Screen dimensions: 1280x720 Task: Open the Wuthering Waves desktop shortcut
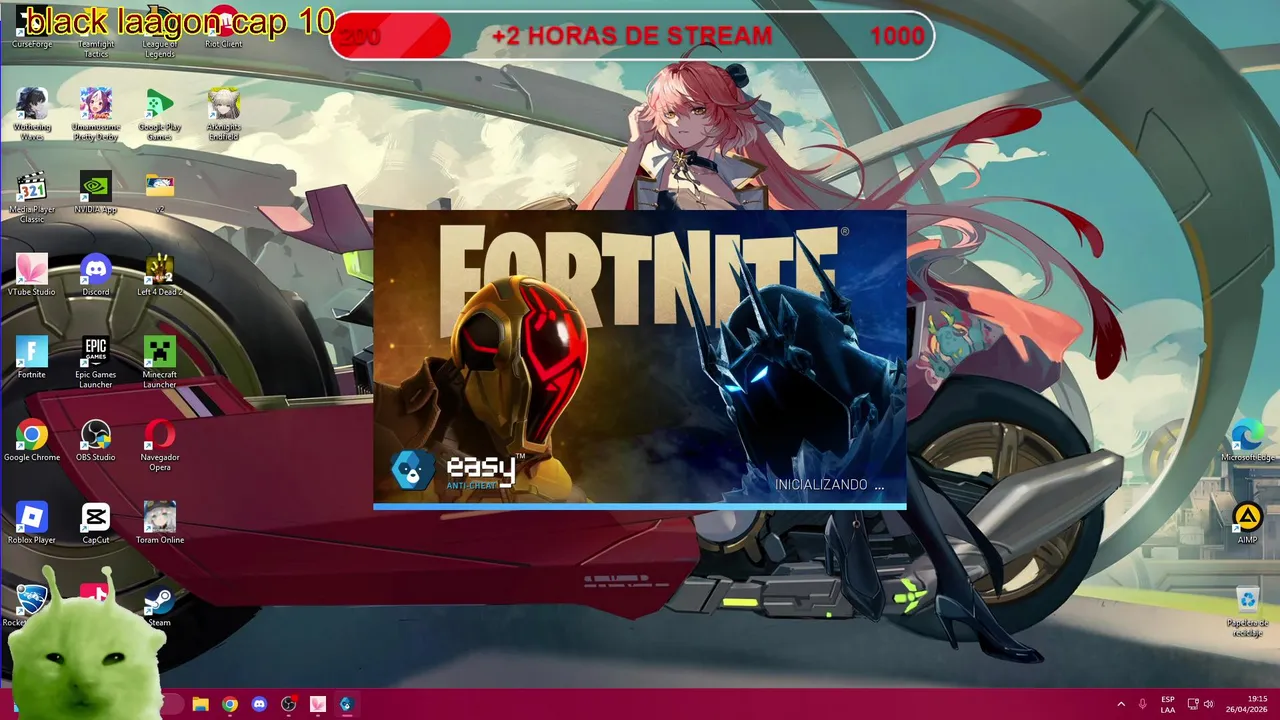point(32,113)
